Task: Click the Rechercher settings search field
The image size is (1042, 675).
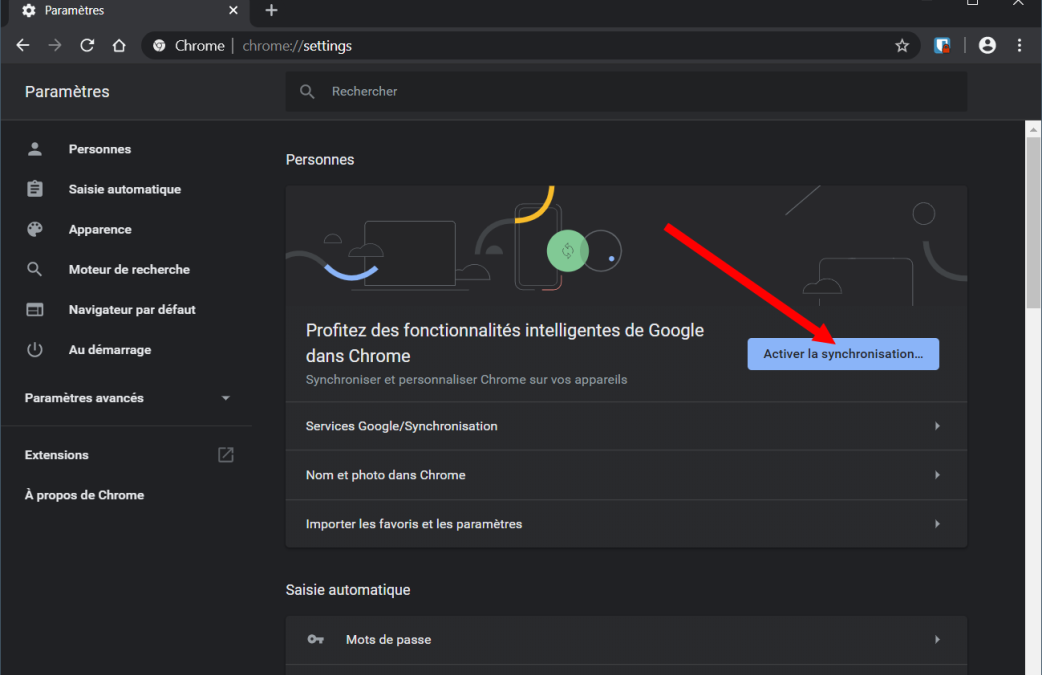Action: pos(640,91)
